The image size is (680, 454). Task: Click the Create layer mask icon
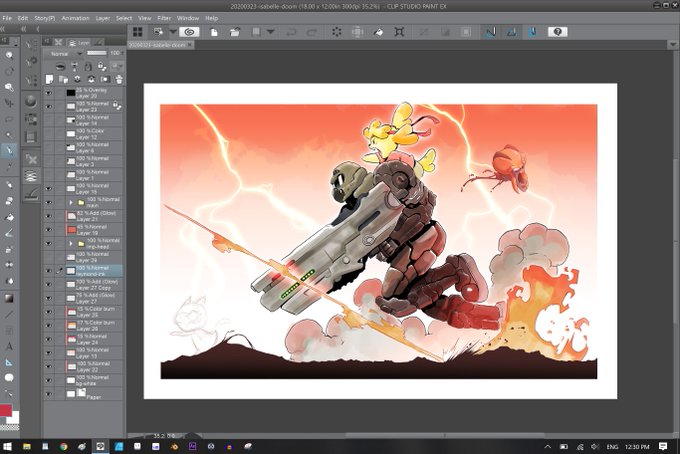pyautogui.click(x=105, y=79)
